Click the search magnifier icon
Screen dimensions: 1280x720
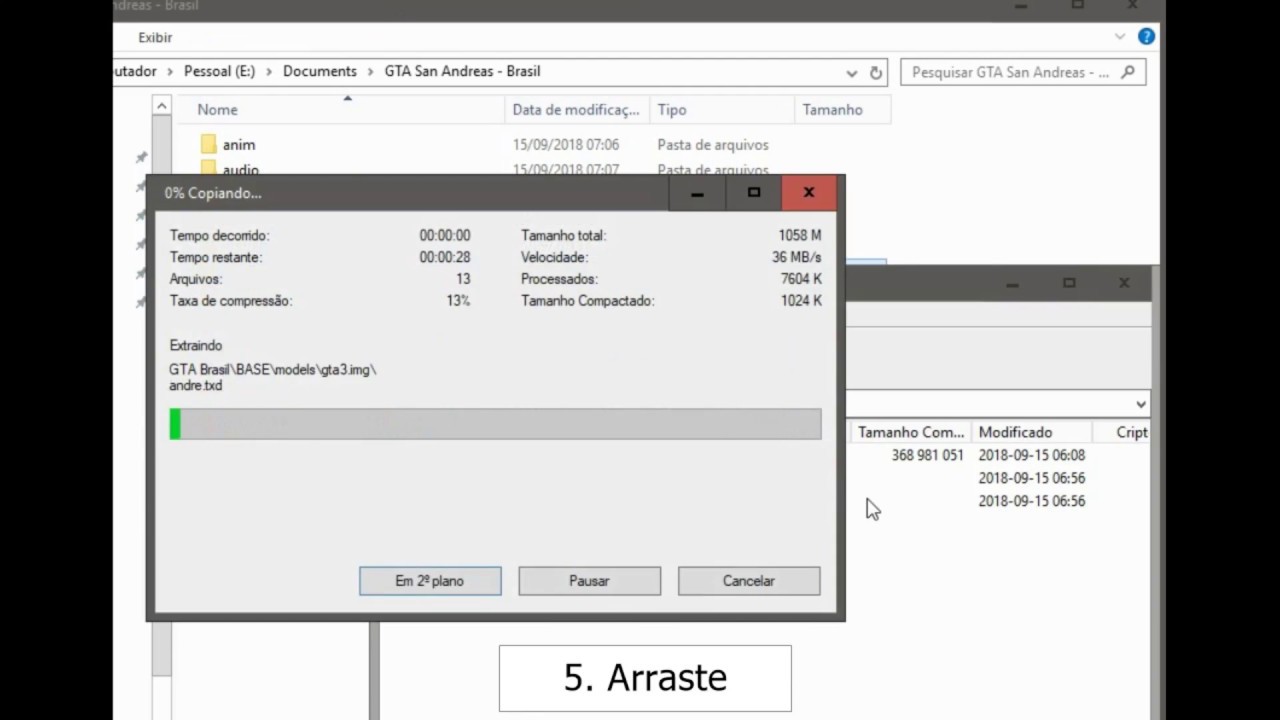click(1128, 72)
